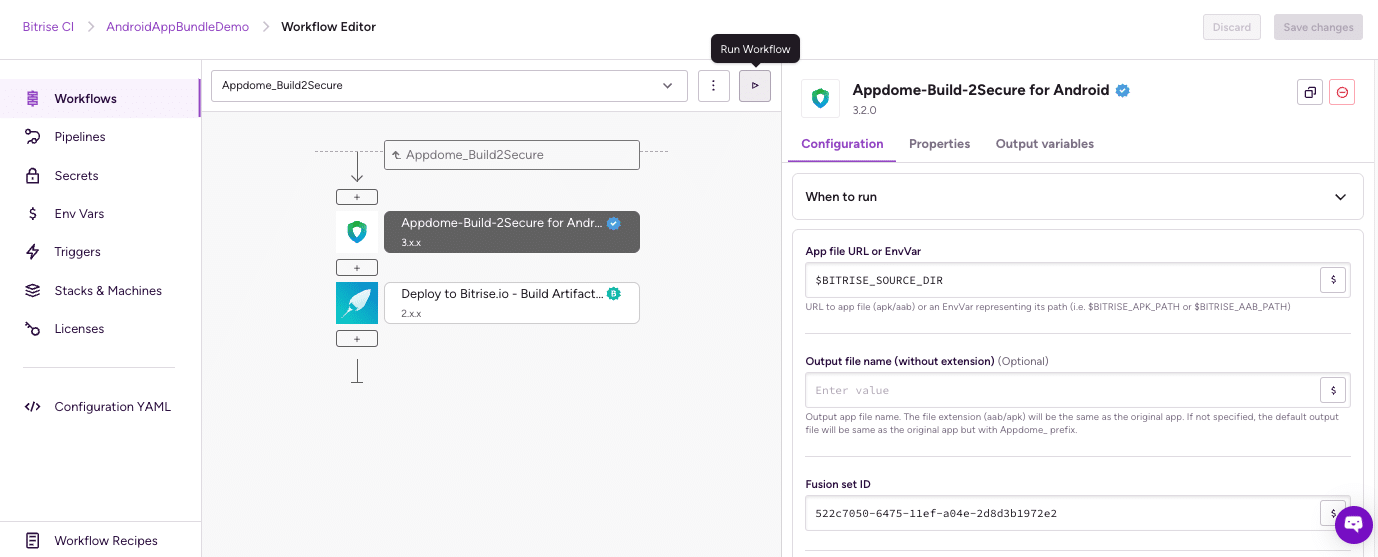Add step after Deploy to Bitrise.io step

coord(357,339)
